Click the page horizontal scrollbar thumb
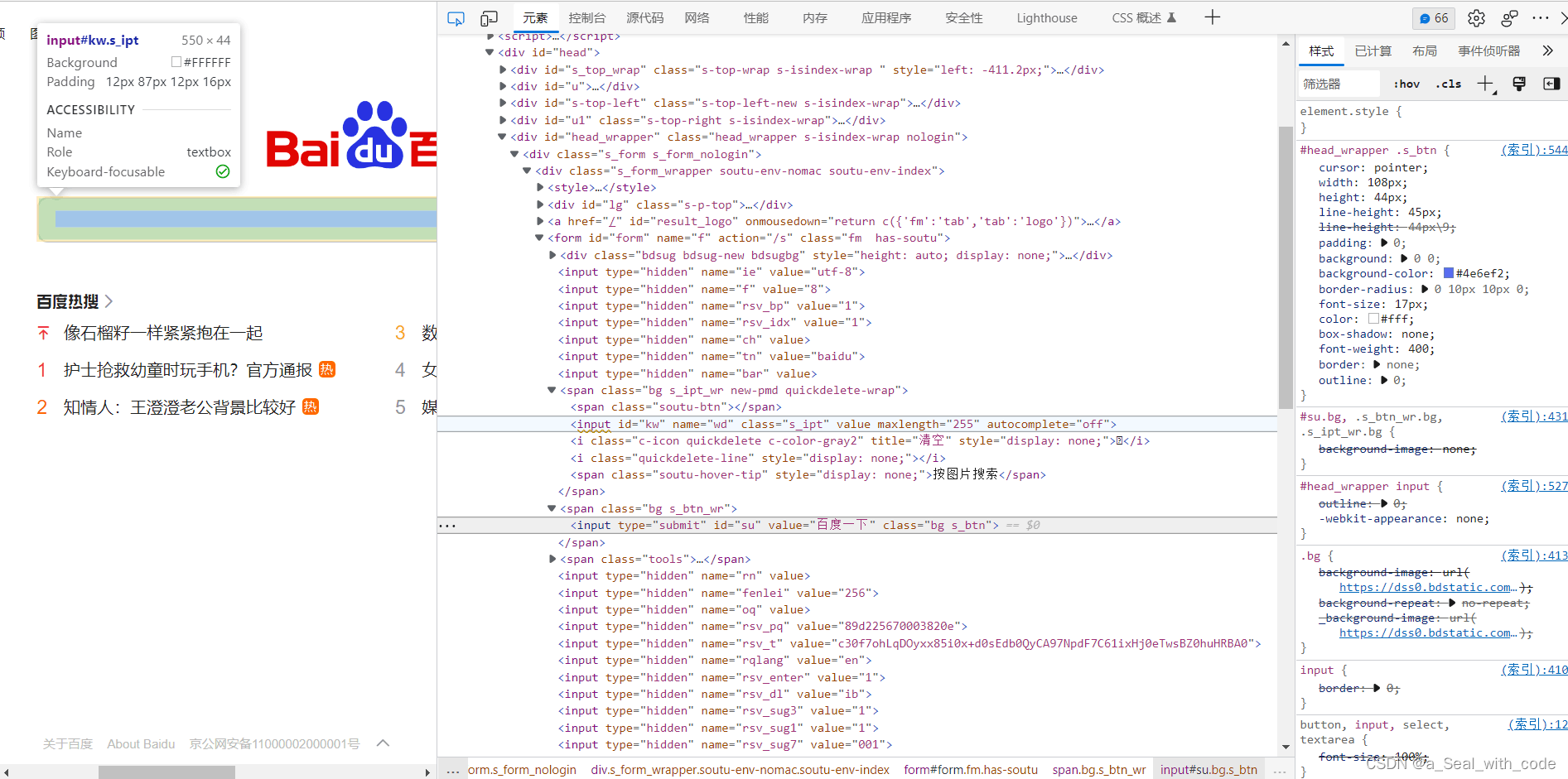Viewport: 1568px width, 779px height. tap(166, 772)
